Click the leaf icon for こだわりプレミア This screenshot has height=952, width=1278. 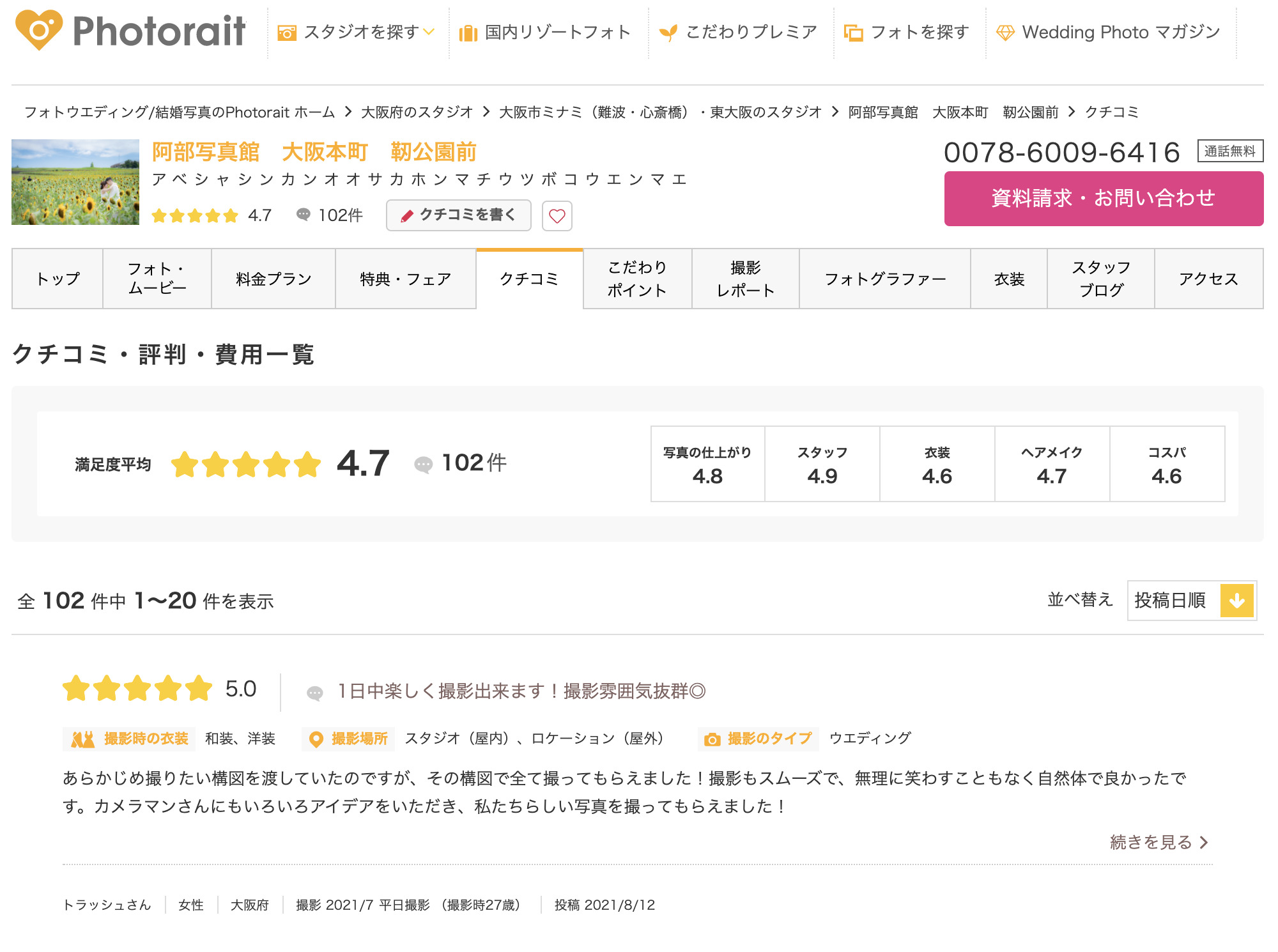668,33
